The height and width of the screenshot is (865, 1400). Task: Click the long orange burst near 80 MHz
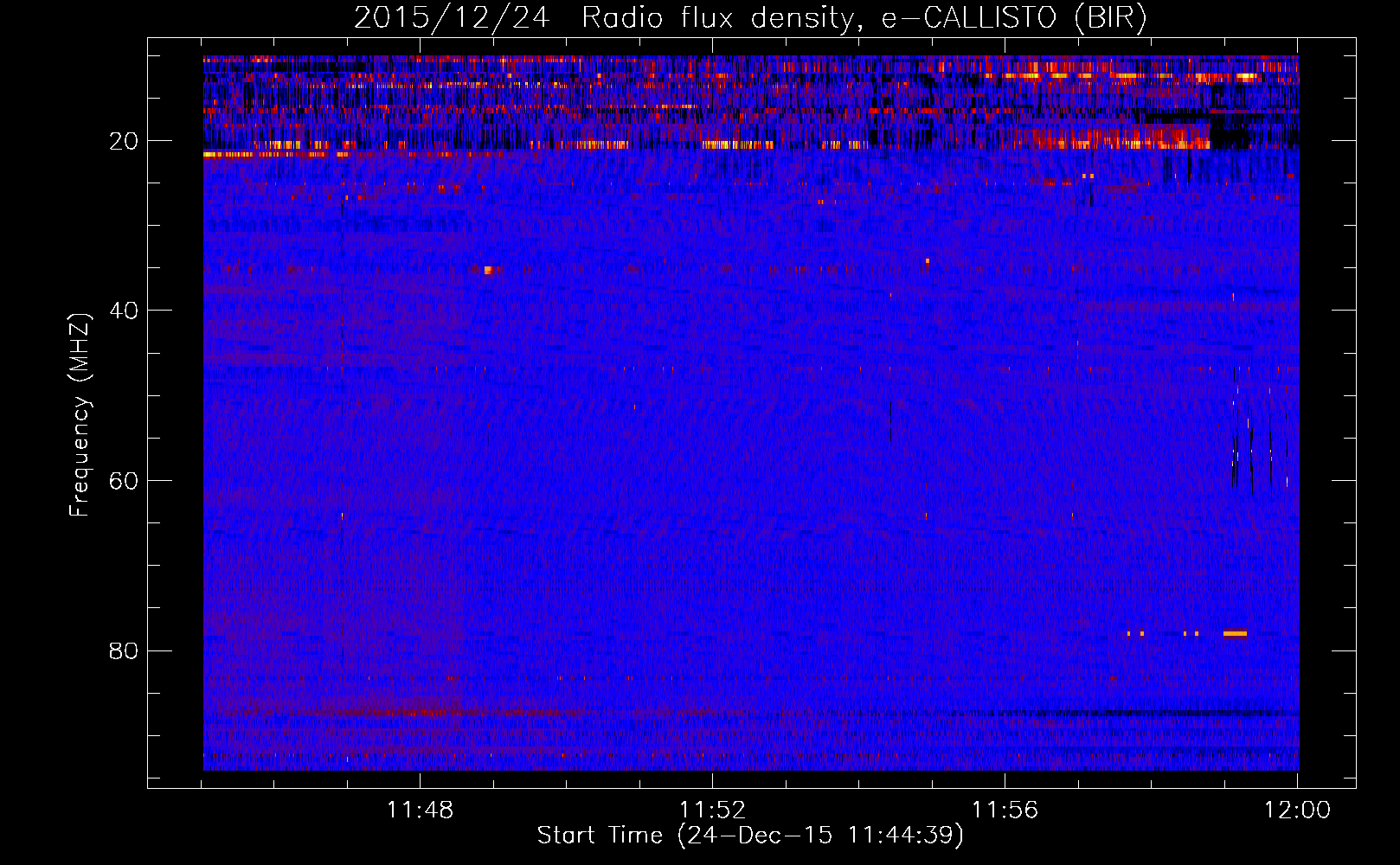tap(1235, 633)
